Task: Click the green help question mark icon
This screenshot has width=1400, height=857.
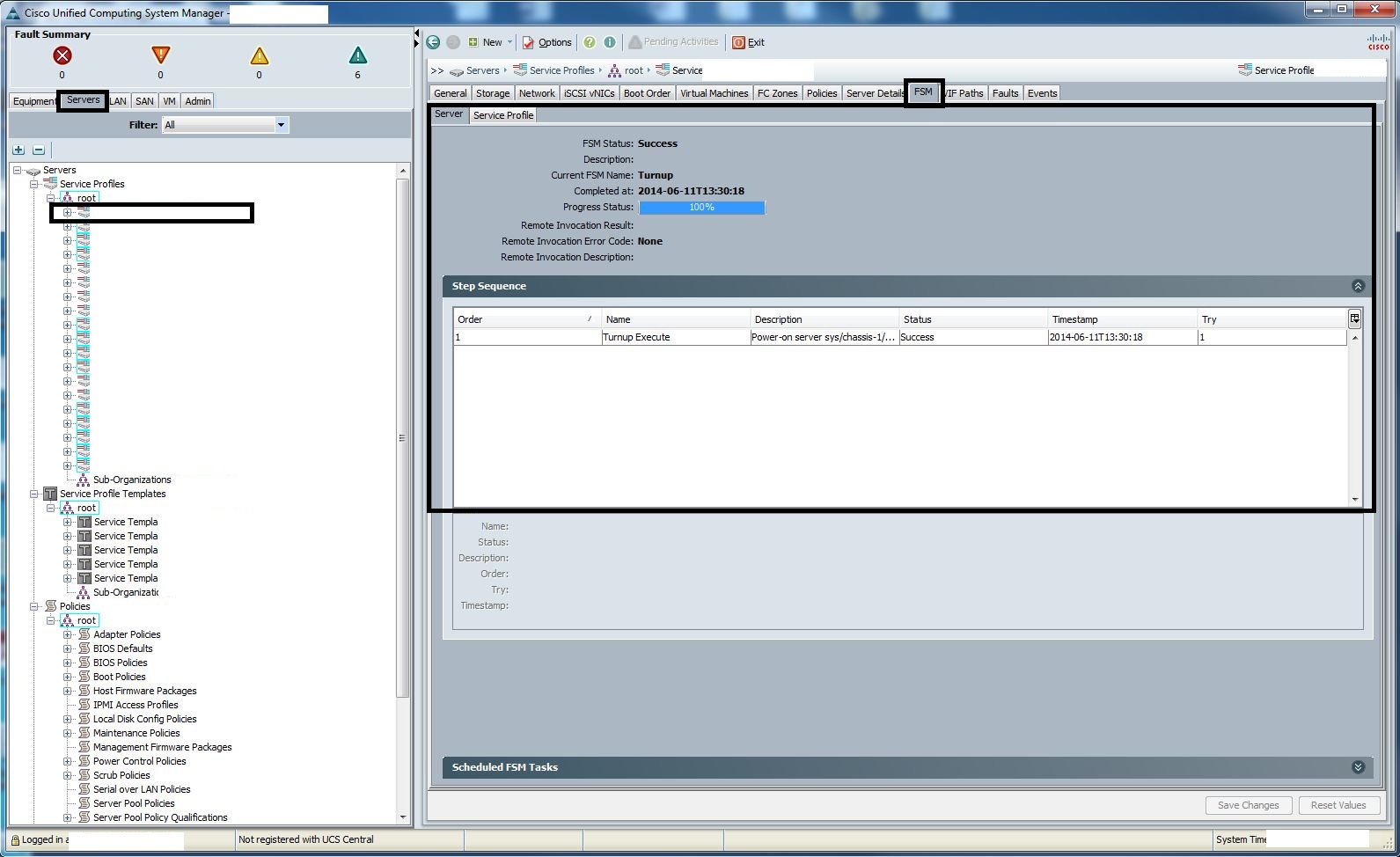Action: pyautogui.click(x=590, y=42)
